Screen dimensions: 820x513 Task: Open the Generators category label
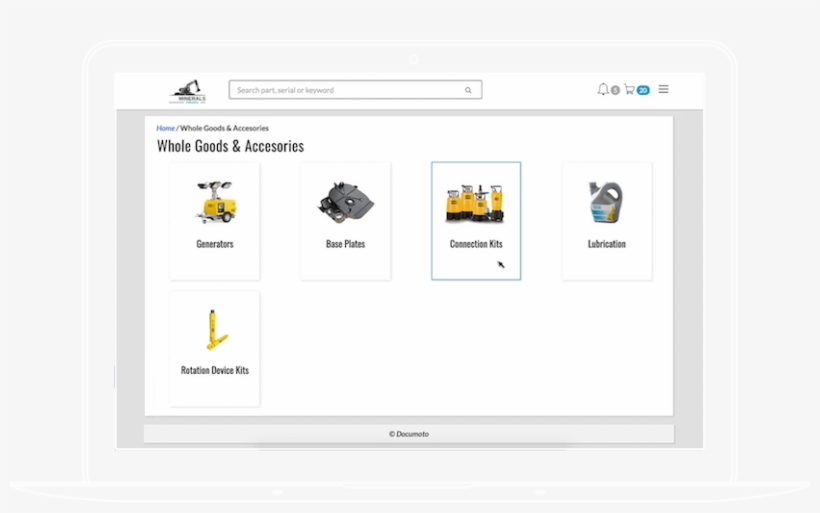[x=215, y=244]
